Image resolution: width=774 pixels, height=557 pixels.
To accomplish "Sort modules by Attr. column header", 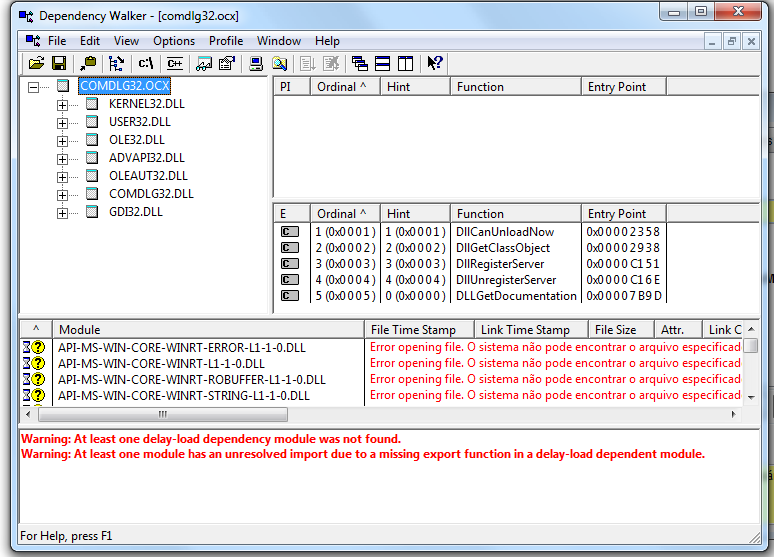I will (x=678, y=330).
